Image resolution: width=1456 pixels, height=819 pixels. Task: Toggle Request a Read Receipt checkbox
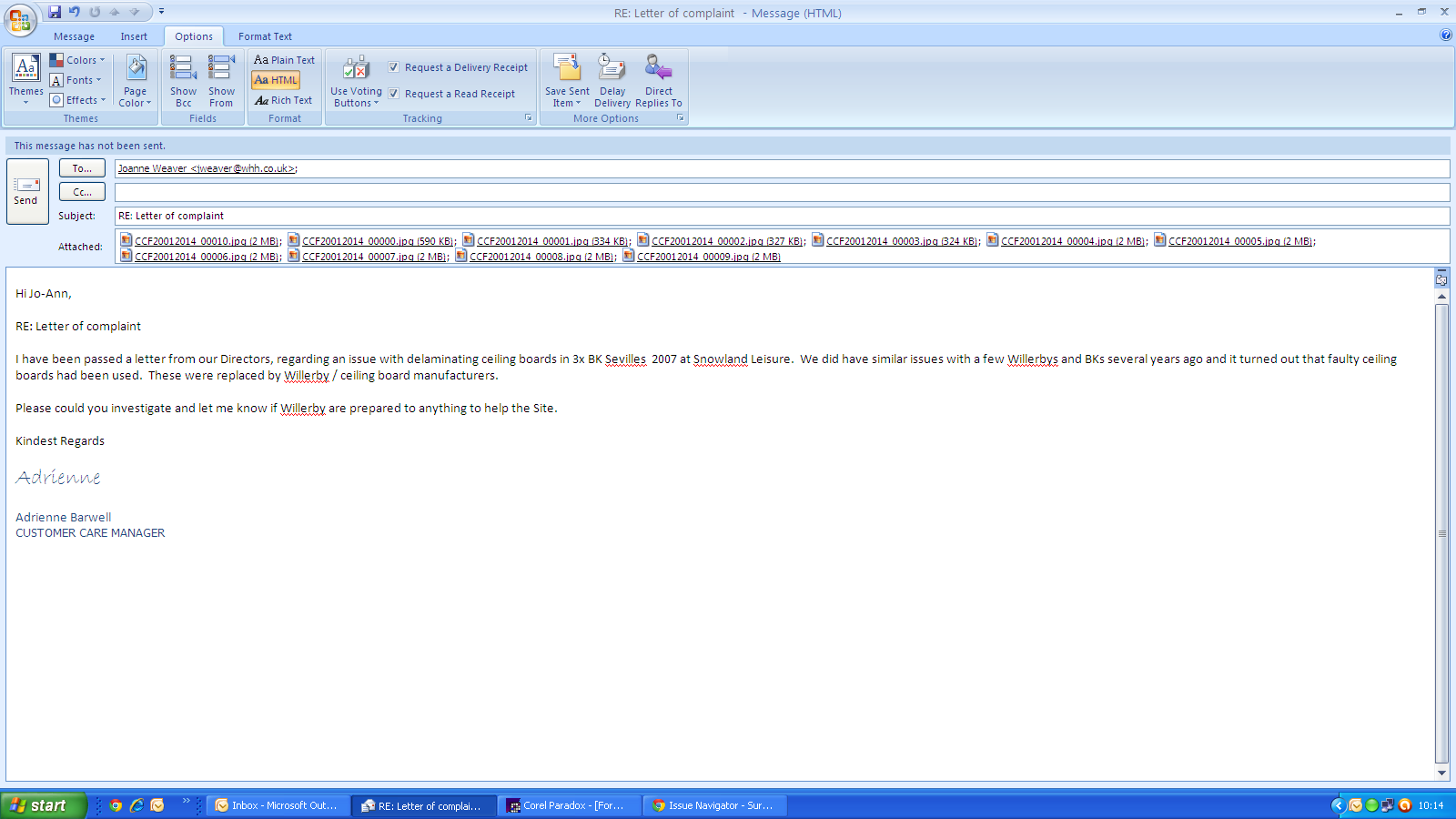(394, 94)
